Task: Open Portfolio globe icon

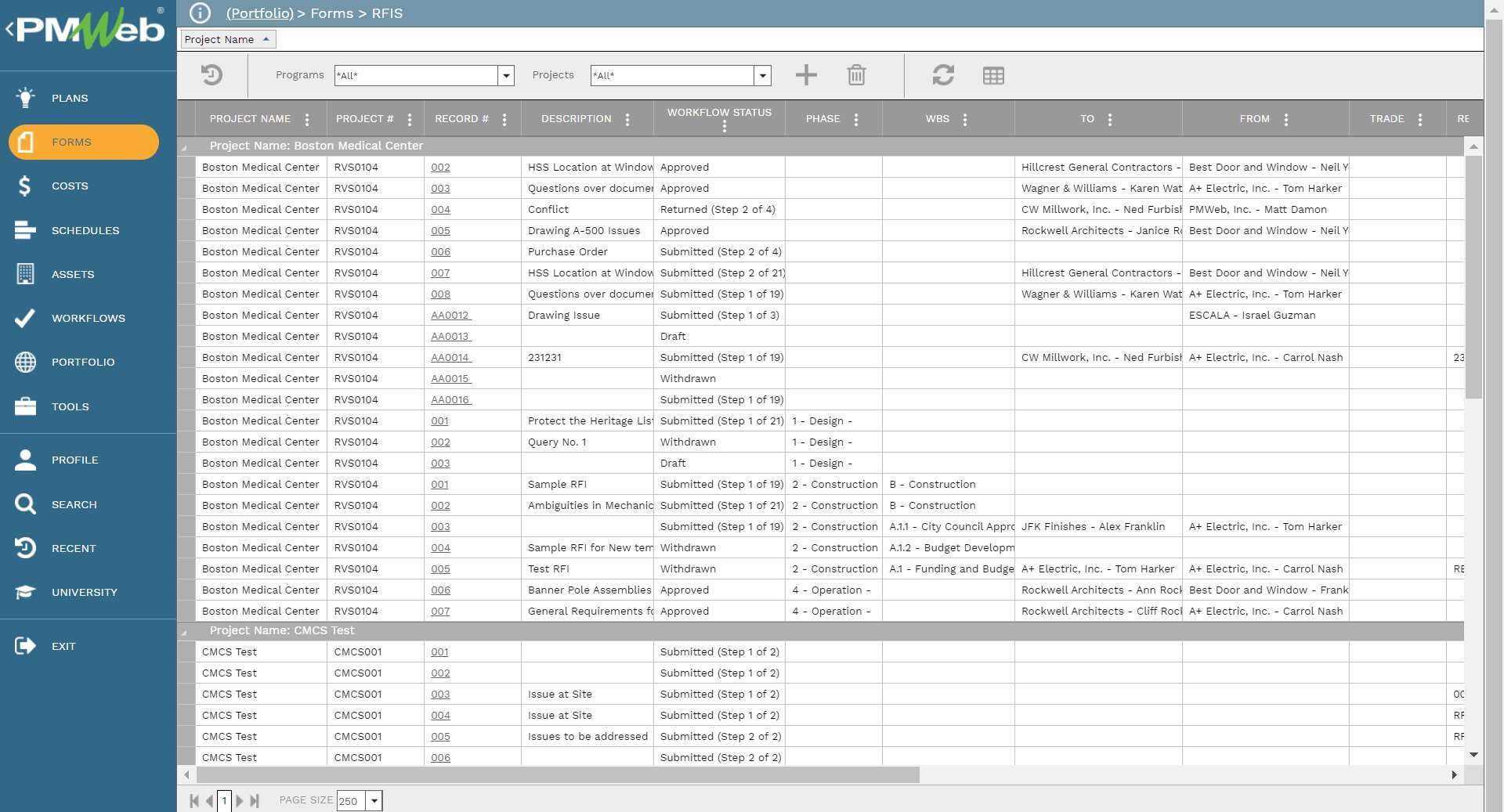Action: pyautogui.click(x=25, y=362)
